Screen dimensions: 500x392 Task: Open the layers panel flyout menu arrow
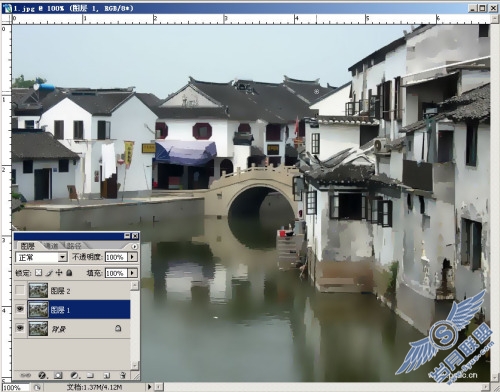[x=134, y=247]
